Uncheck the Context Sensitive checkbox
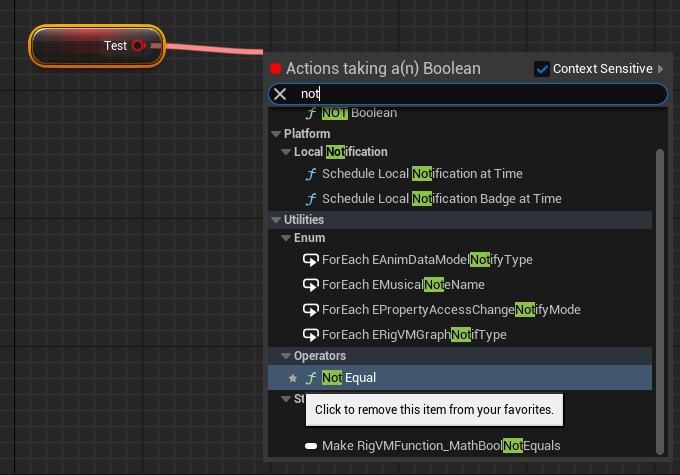The width and height of the screenshot is (680, 475). click(542, 69)
